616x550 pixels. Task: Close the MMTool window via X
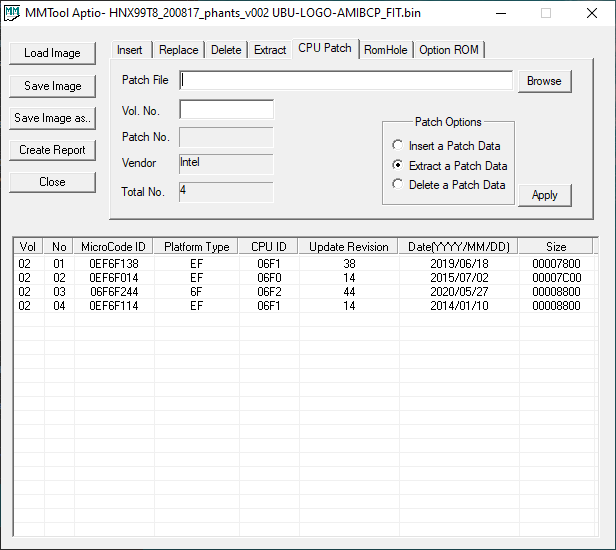coord(592,13)
